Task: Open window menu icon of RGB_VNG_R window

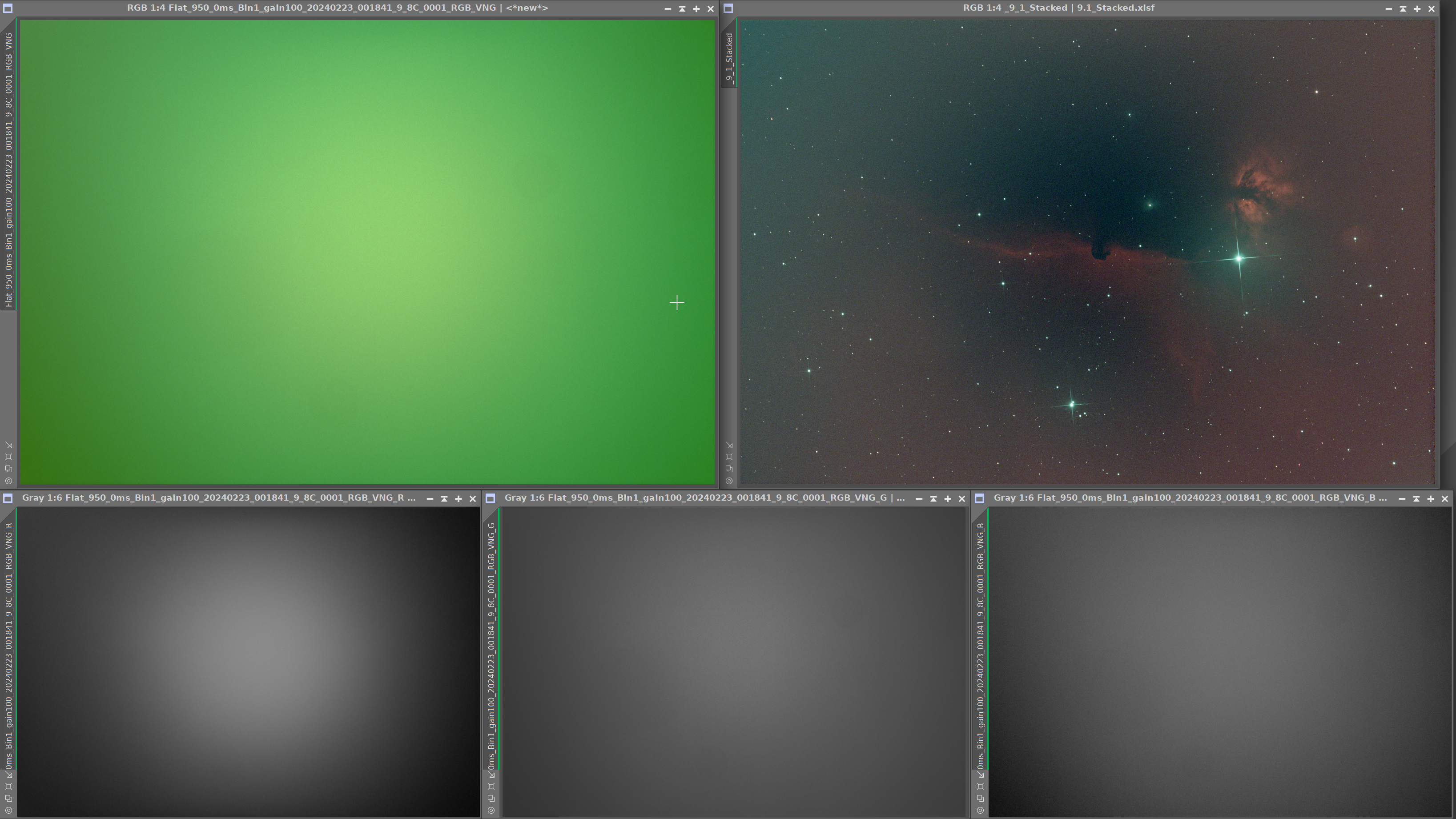Action: [8, 498]
